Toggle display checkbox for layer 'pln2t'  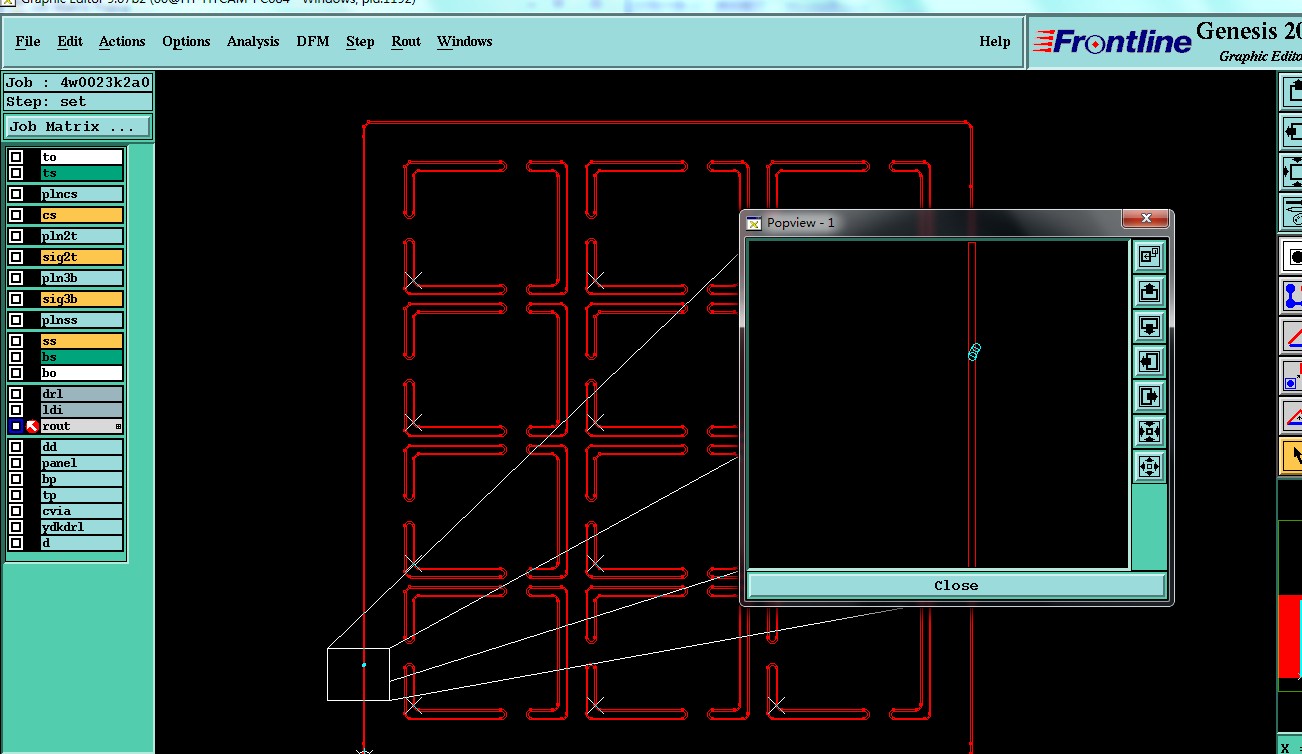[x=16, y=236]
